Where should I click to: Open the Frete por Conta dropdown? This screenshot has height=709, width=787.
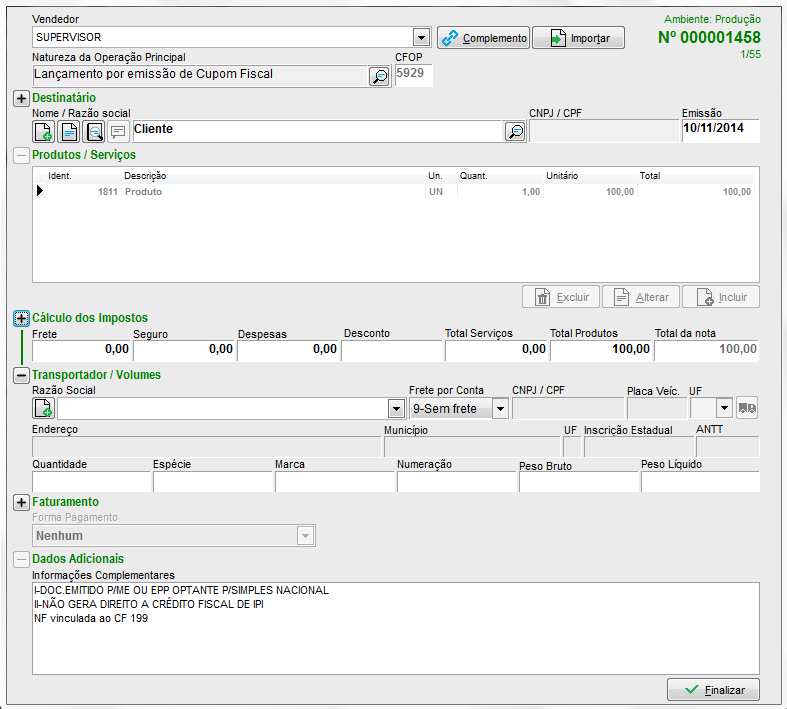[x=499, y=409]
